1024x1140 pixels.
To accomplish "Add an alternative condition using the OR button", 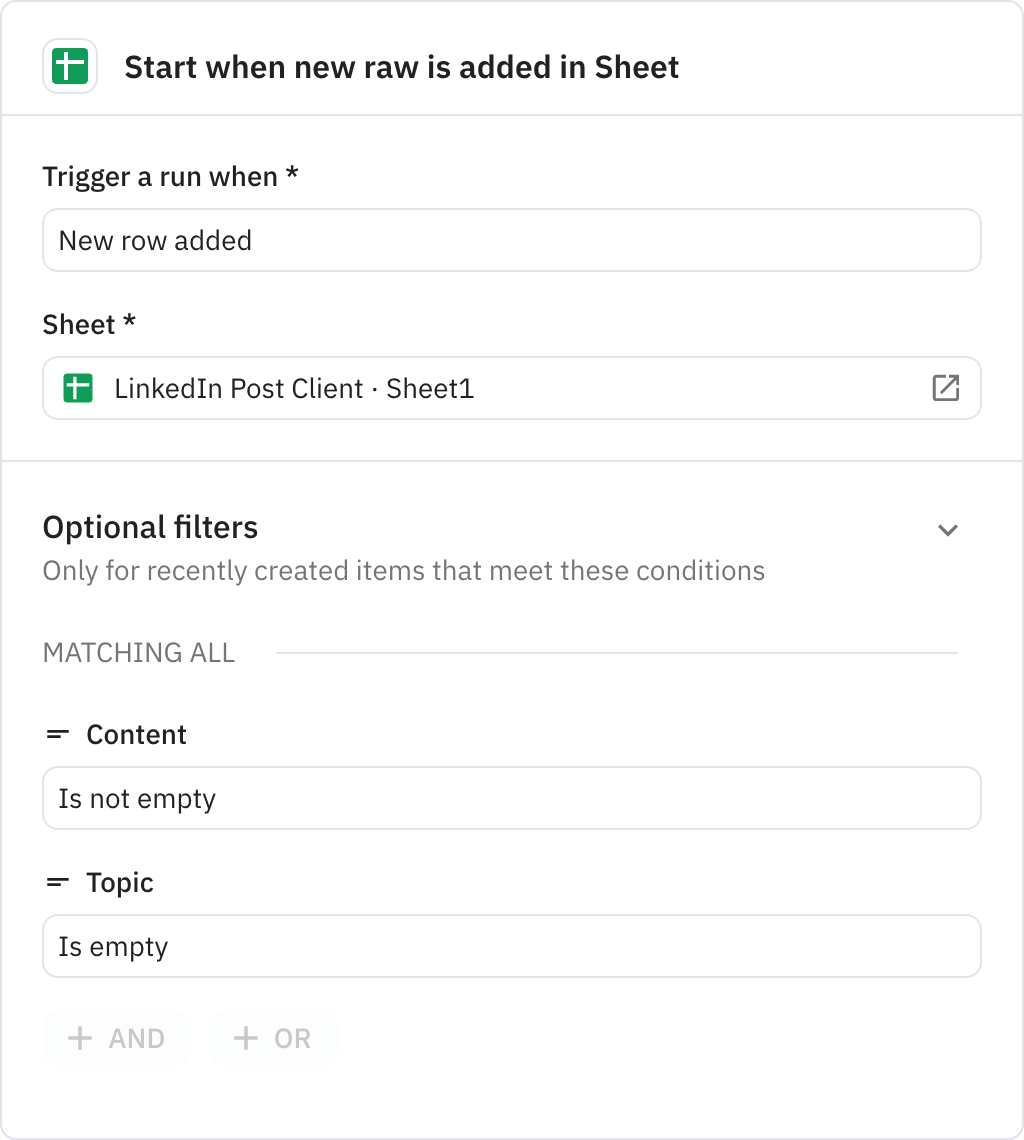I will point(272,1038).
